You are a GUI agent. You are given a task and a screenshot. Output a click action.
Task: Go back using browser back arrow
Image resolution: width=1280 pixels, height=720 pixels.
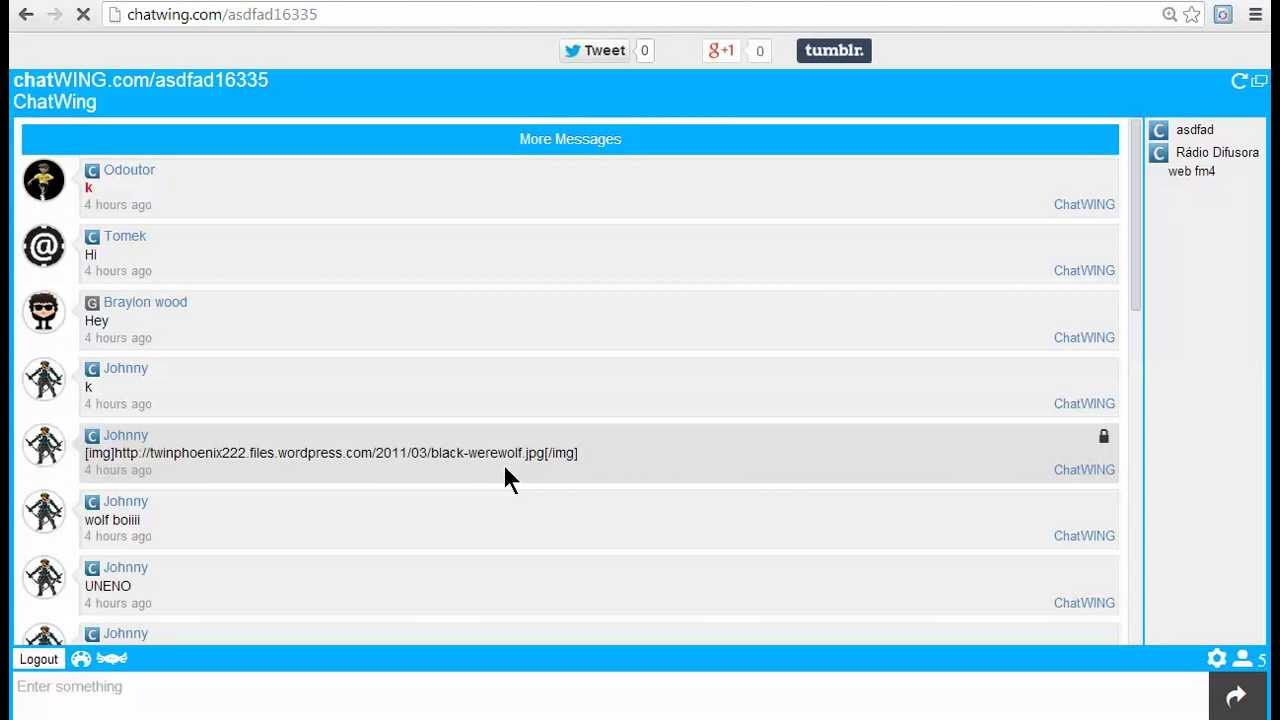26,14
